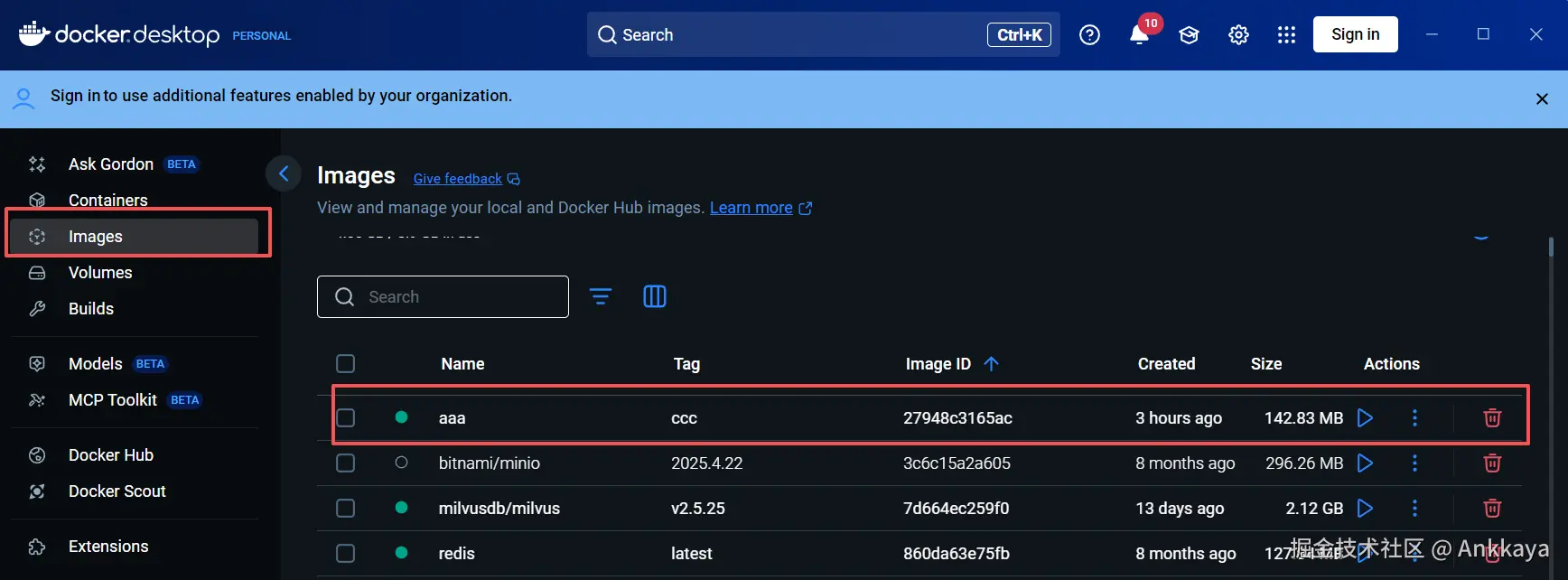Check the aaa image checkbox
Image resolution: width=1568 pixels, height=580 pixels.
[345, 418]
